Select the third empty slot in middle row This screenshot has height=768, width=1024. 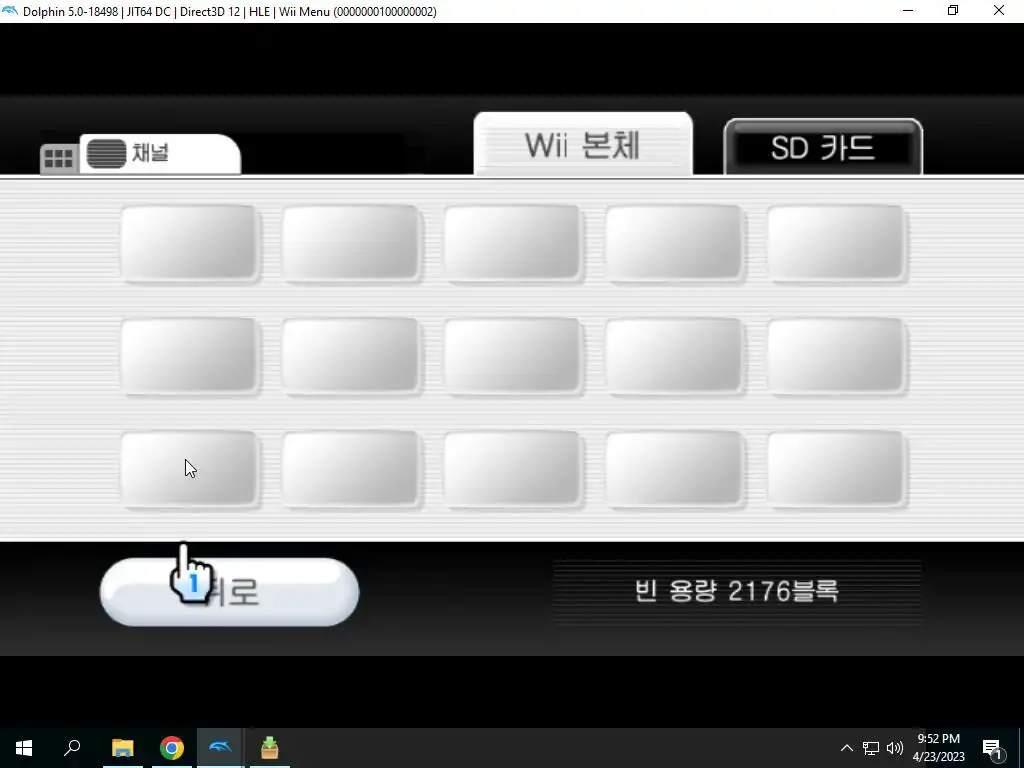click(x=513, y=356)
